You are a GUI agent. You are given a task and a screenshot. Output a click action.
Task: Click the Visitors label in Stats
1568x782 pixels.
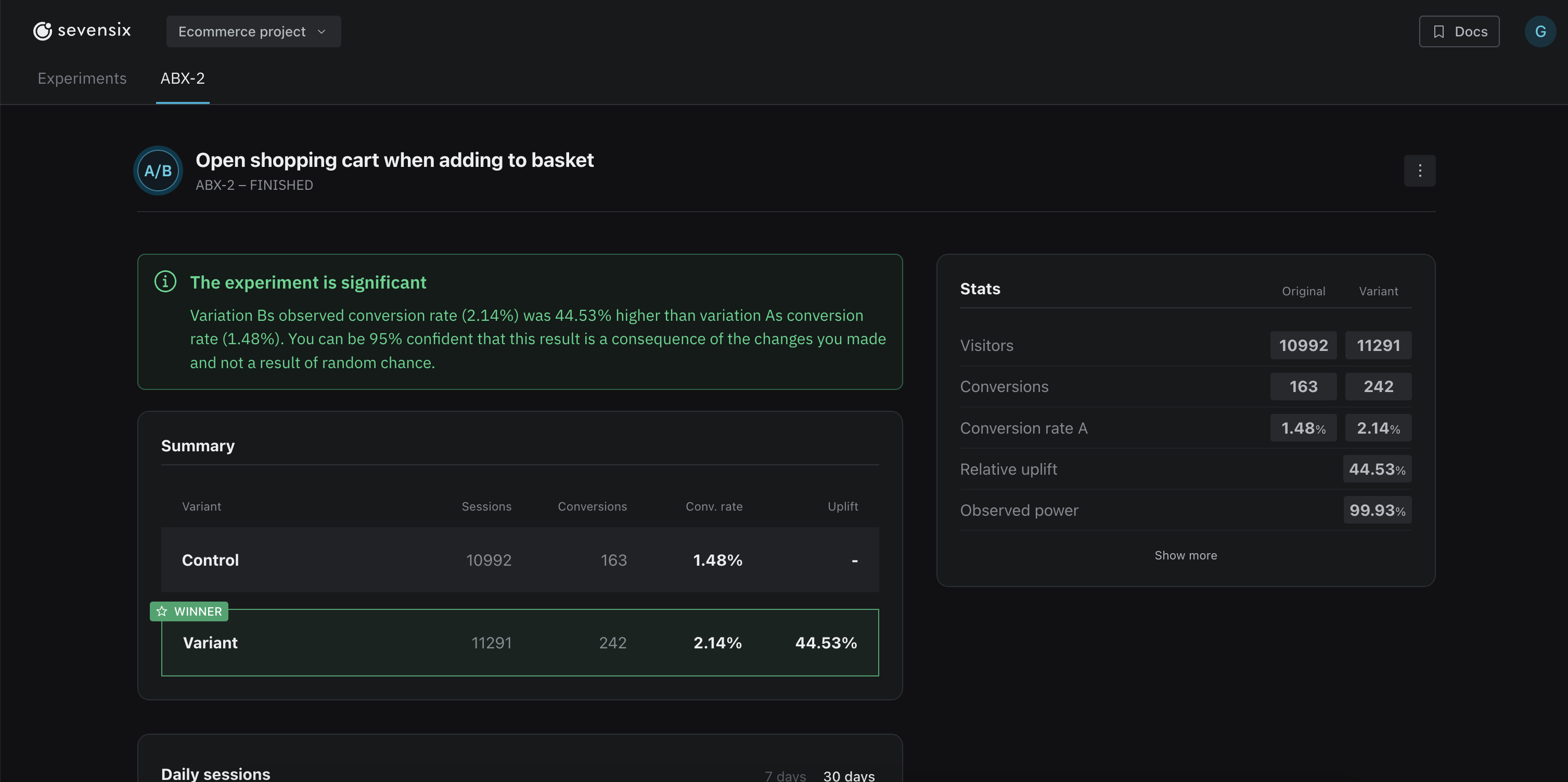pos(987,346)
